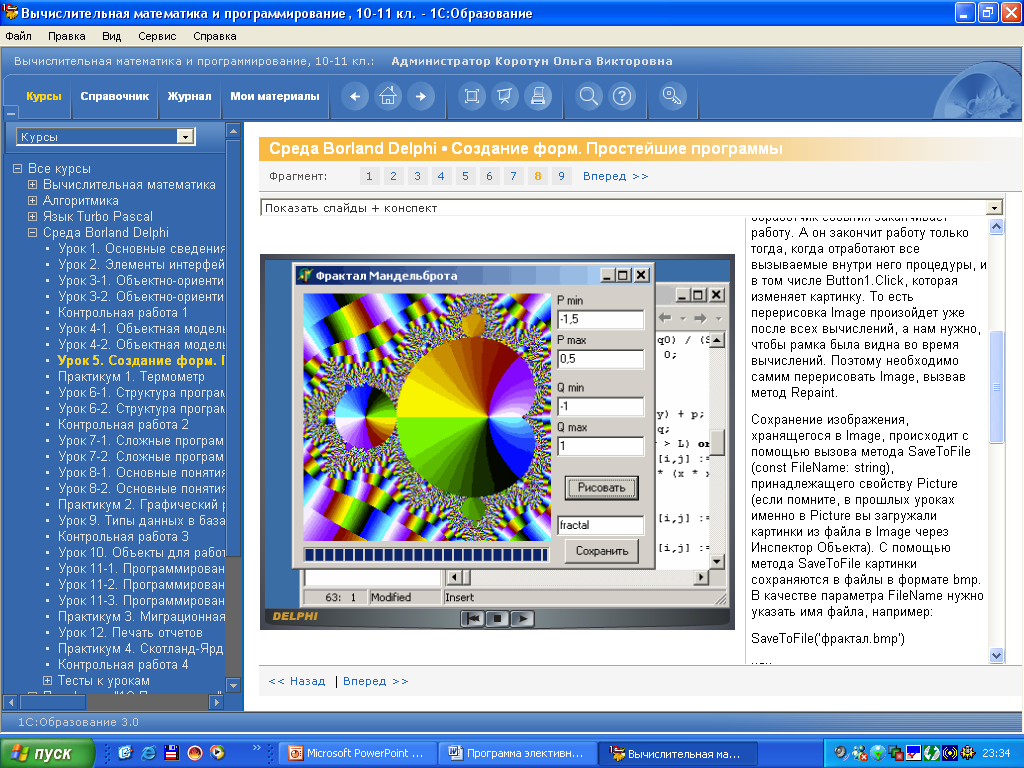Go to fragment 5

pos(465,176)
